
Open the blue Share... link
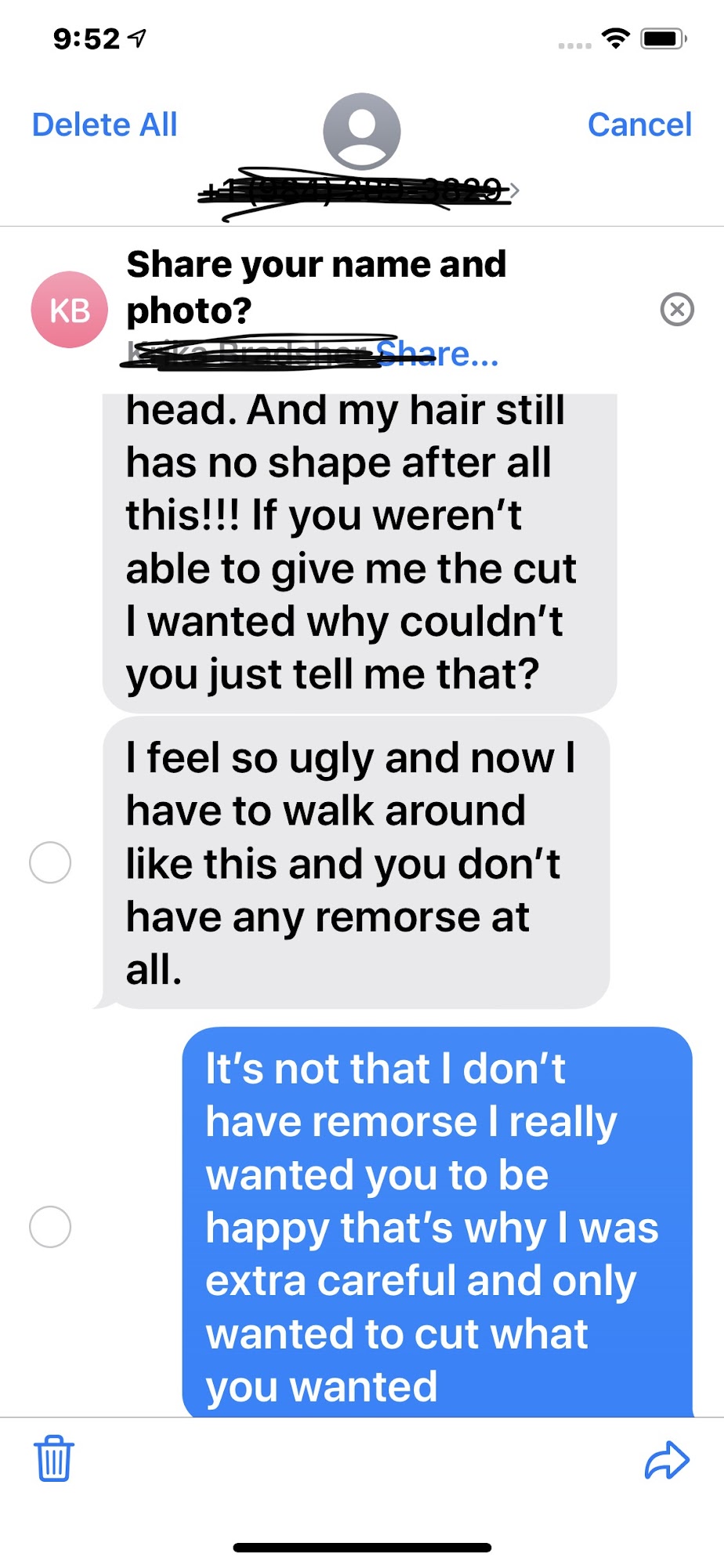pos(437,354)
